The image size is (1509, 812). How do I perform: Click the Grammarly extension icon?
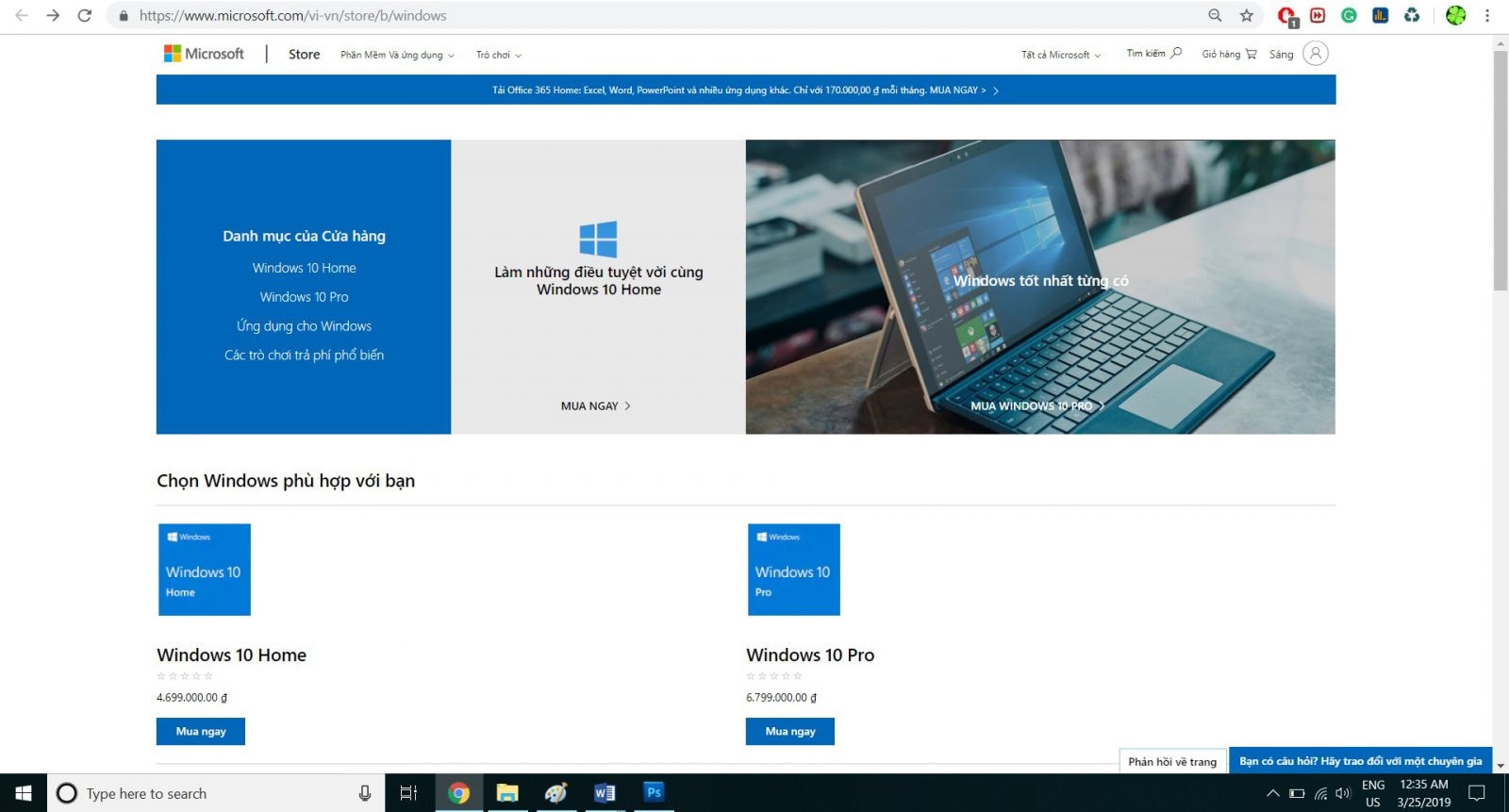[1349, 15]
